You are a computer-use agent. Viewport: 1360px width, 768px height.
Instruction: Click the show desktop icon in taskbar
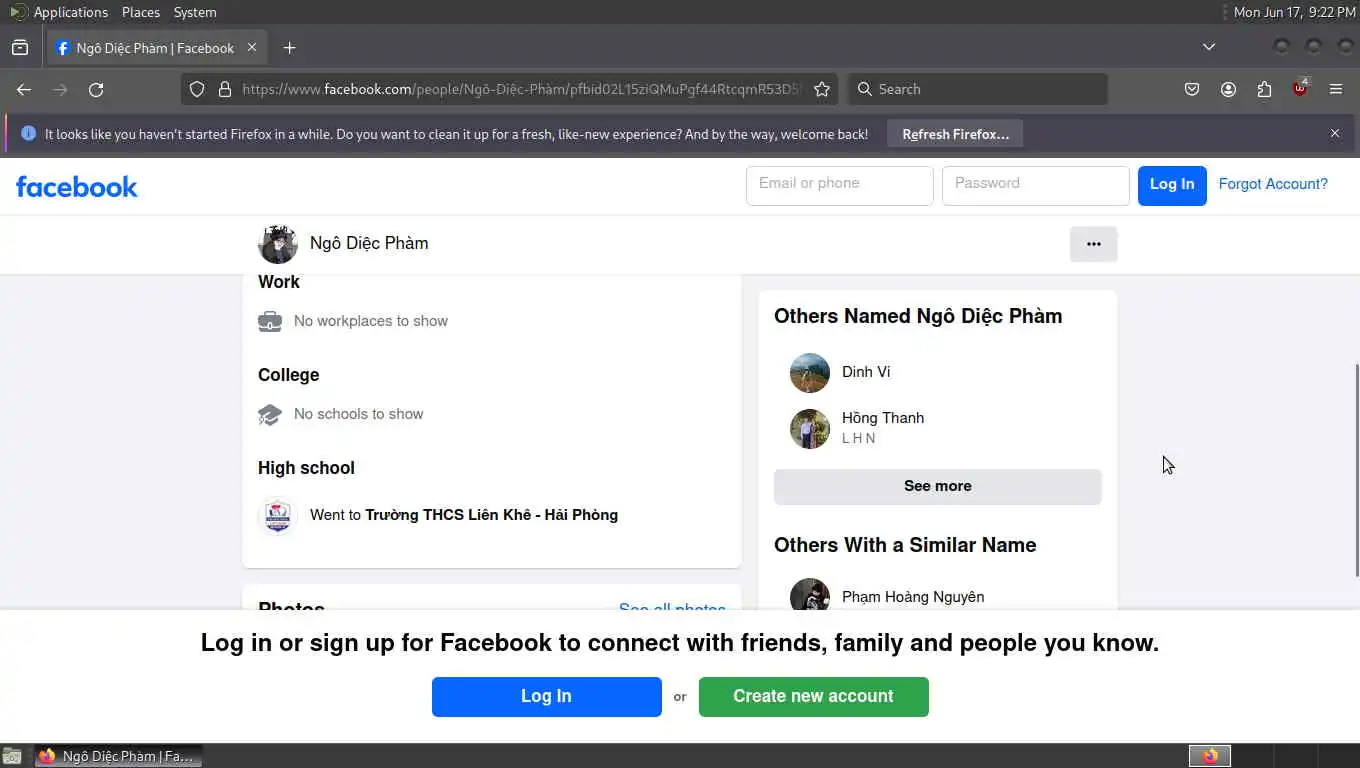click(12, 756)
